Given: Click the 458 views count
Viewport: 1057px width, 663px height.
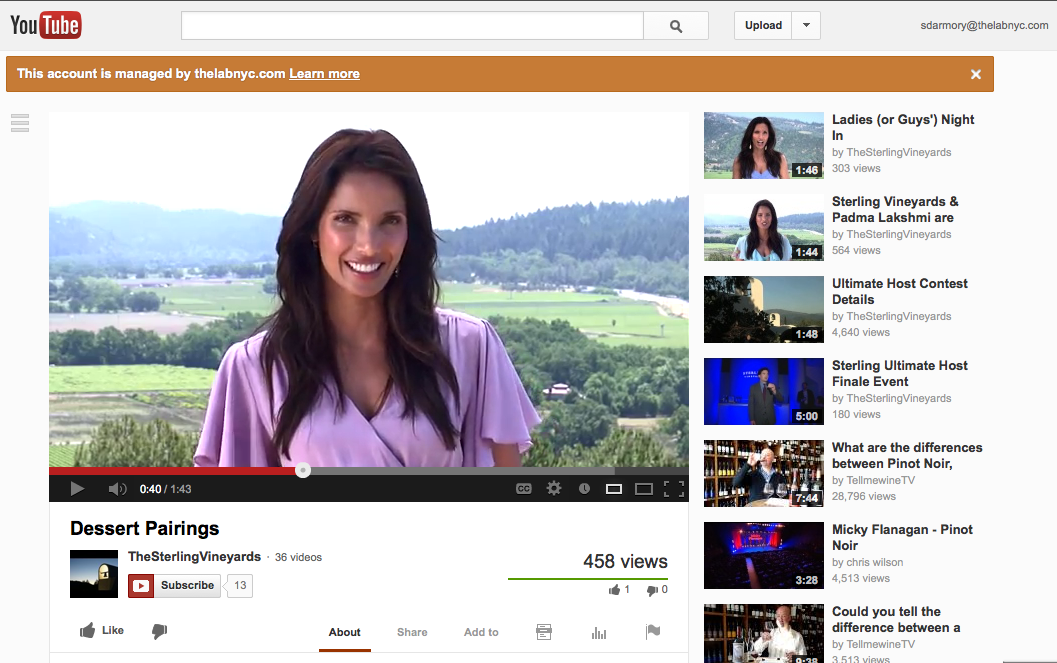Looking at the screenshot, I should [x=625, y=561].
